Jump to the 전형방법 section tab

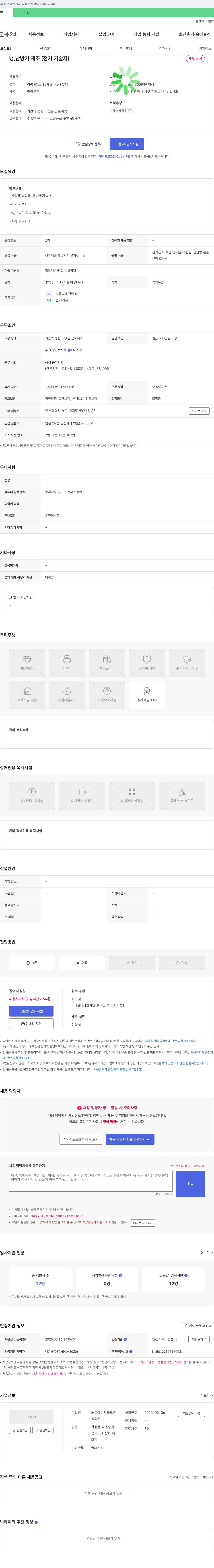pos(165,49)
